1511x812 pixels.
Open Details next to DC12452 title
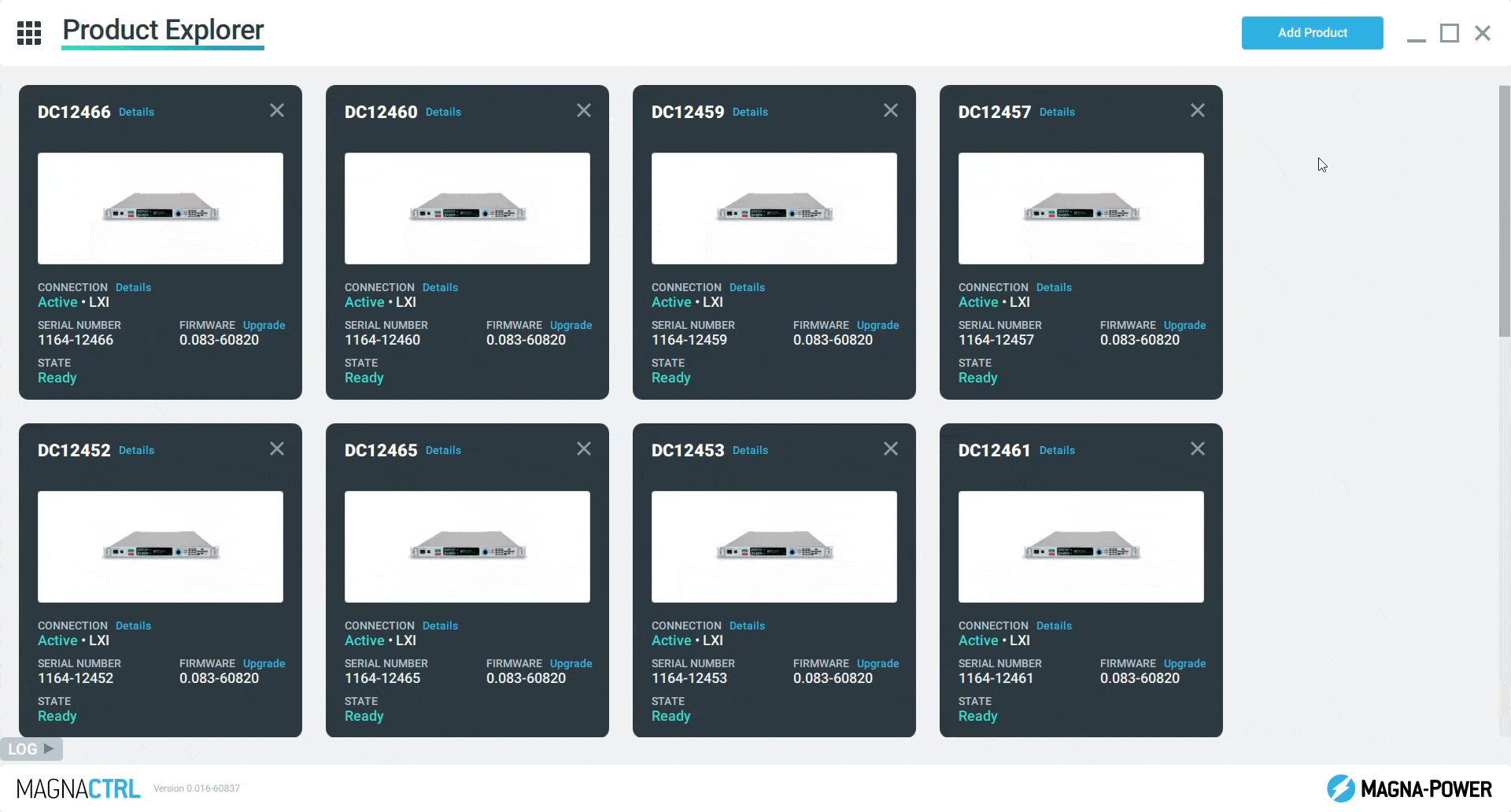click(136, 451)
